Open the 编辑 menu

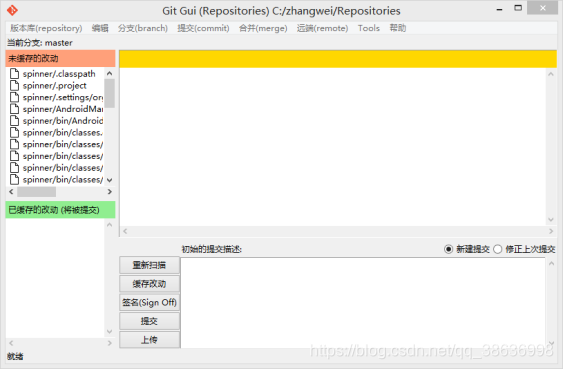click(100, 28)
